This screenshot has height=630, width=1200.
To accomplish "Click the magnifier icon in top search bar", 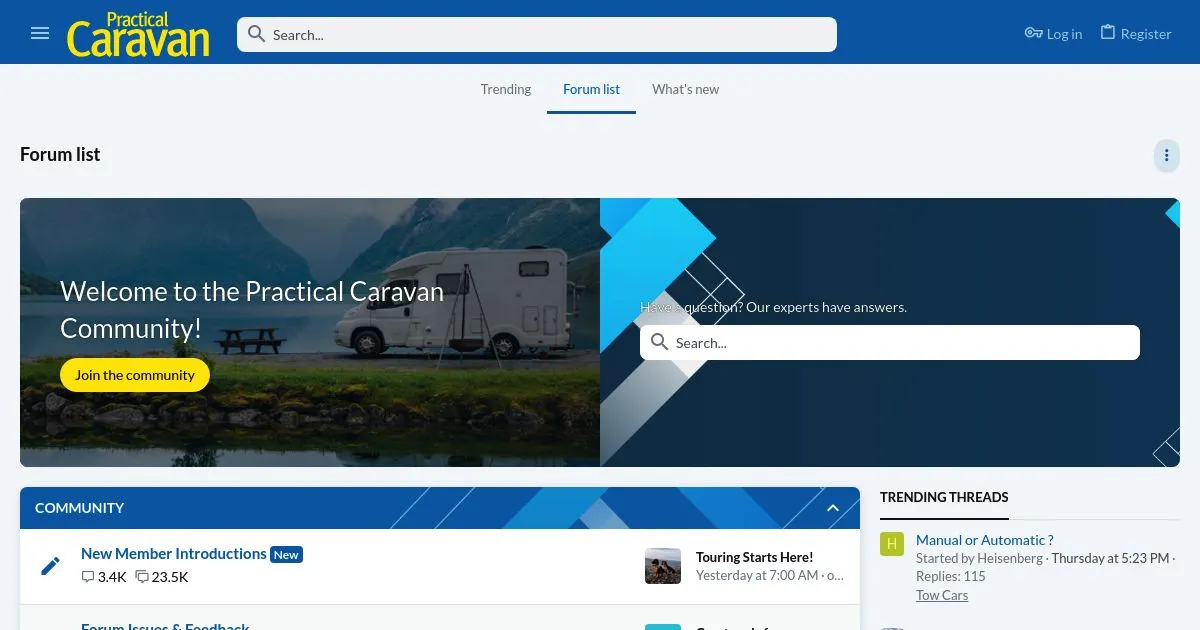I will (257, 34).
